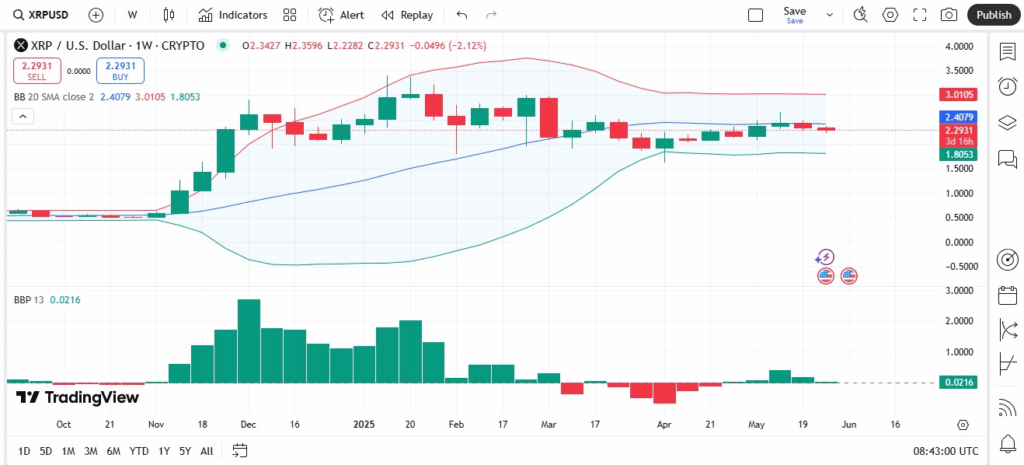The width and height of the screenshot is (1024, 465).
Task: Select the YTD time range
Action: (138, 451)
